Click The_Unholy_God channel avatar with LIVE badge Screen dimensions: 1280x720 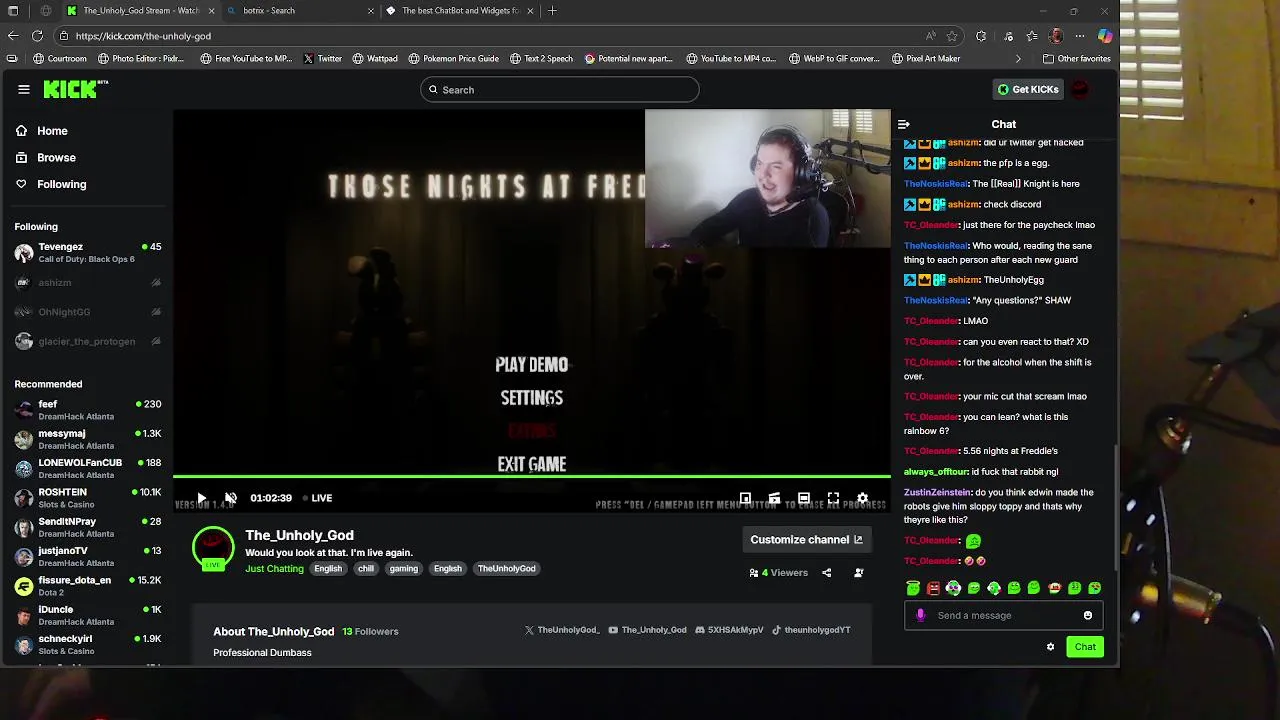coord(212,547)
